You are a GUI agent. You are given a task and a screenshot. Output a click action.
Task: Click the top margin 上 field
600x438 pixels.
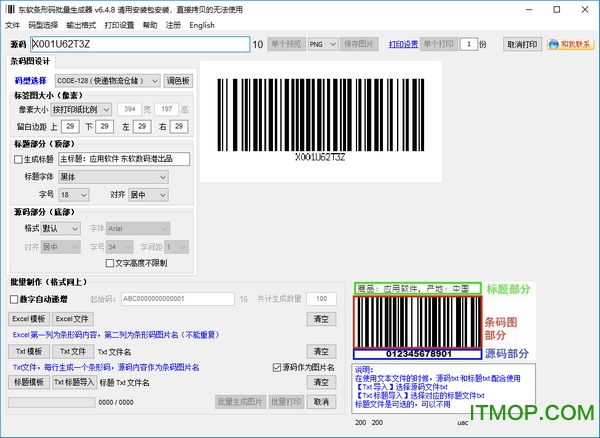point(70,127)
